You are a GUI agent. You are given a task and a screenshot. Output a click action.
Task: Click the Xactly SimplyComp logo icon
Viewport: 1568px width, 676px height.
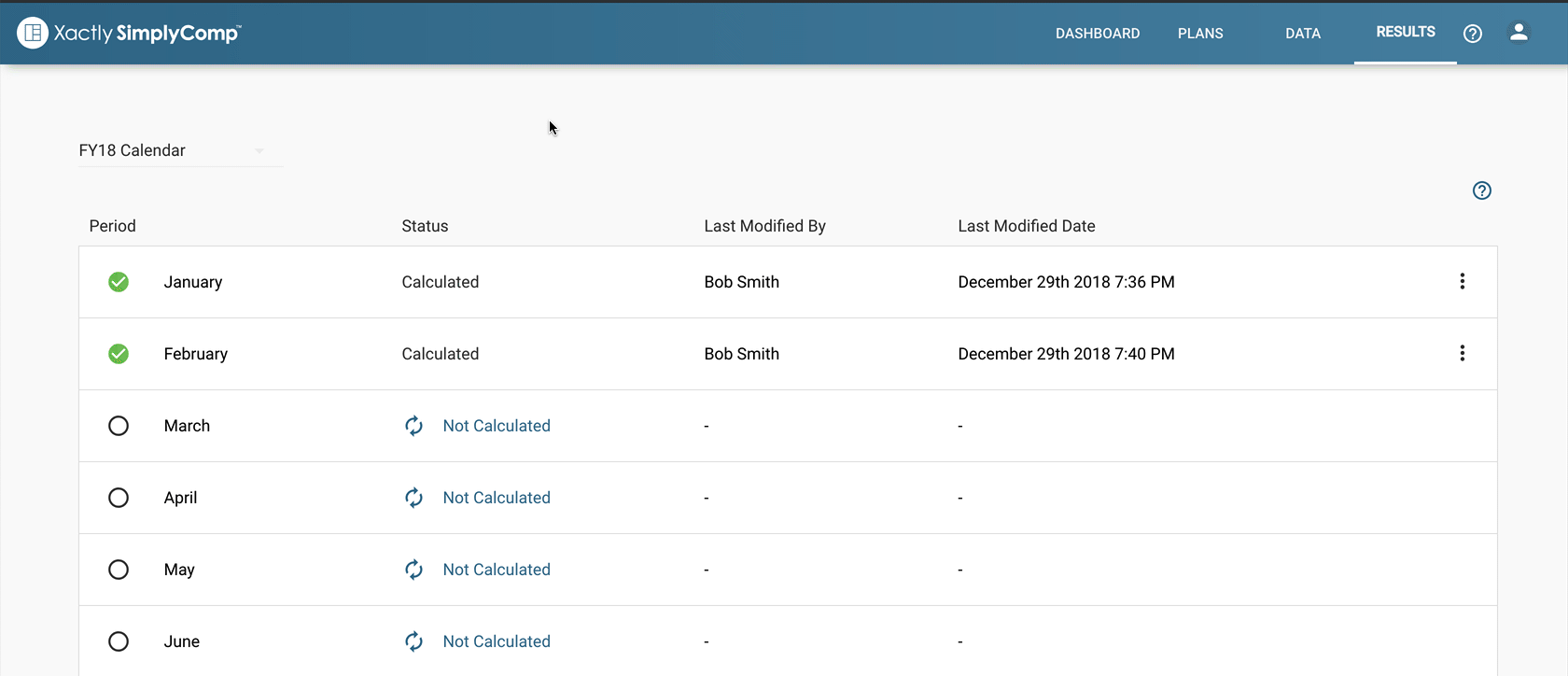(33, 33)
